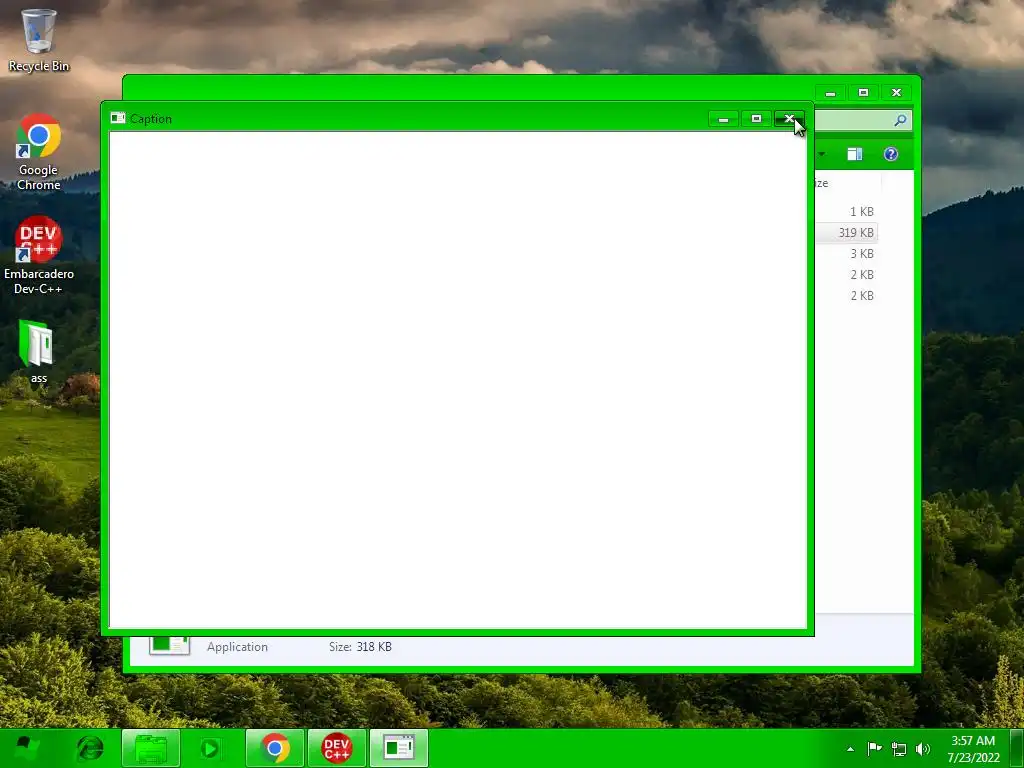Screen dimensions: 1024x768
Task: Click the Explorer search magnifier icon
Action: coord(900,120)
